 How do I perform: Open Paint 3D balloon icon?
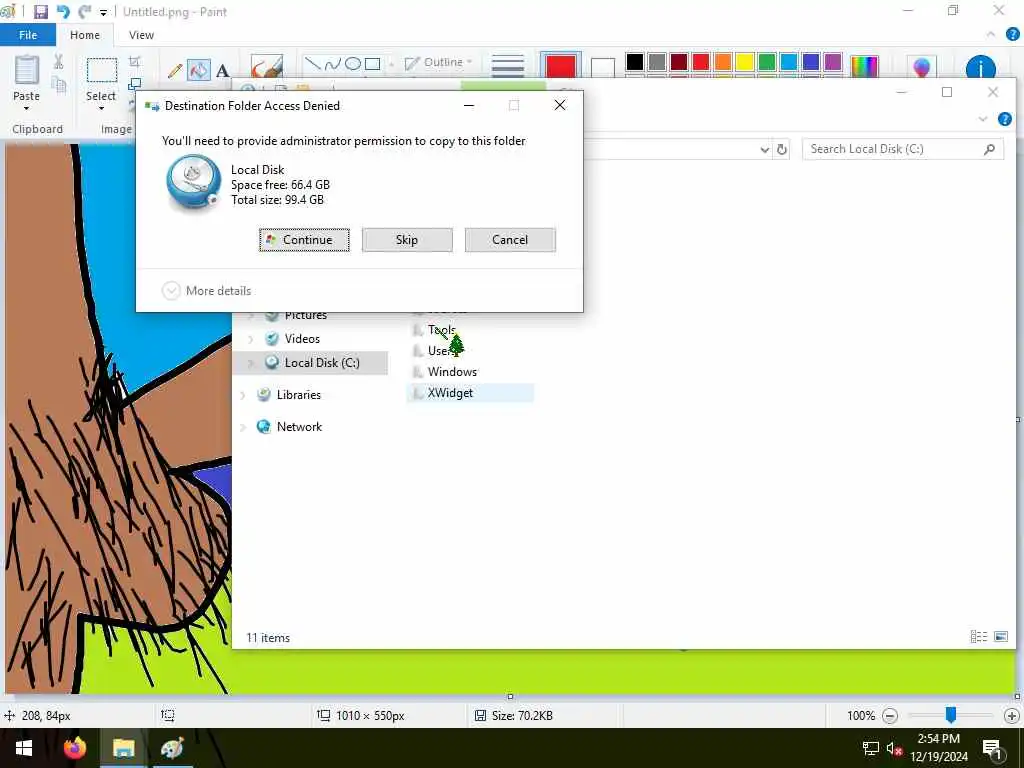pyautogui.click(x=921, y=67)
